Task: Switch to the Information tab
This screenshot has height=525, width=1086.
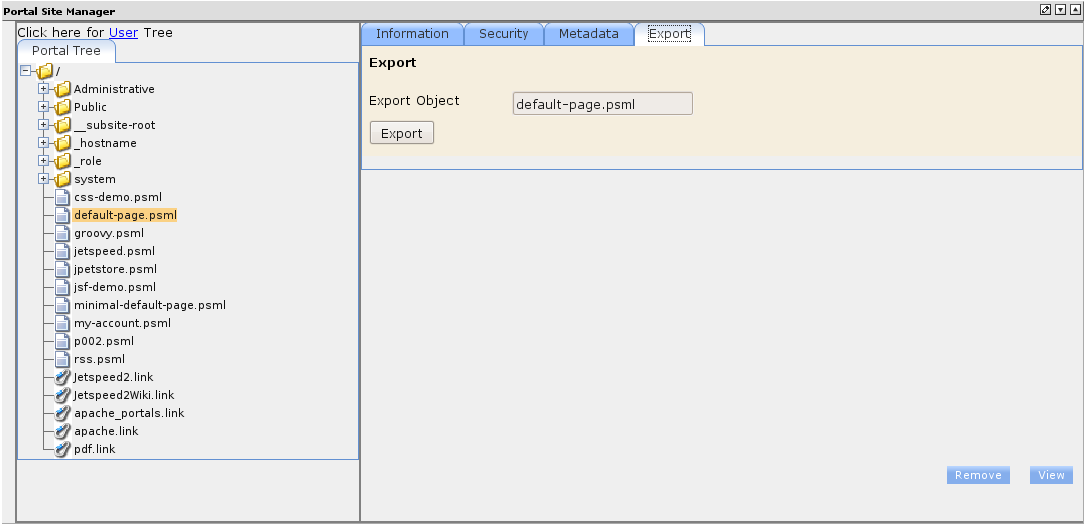Action: point(412,34)
